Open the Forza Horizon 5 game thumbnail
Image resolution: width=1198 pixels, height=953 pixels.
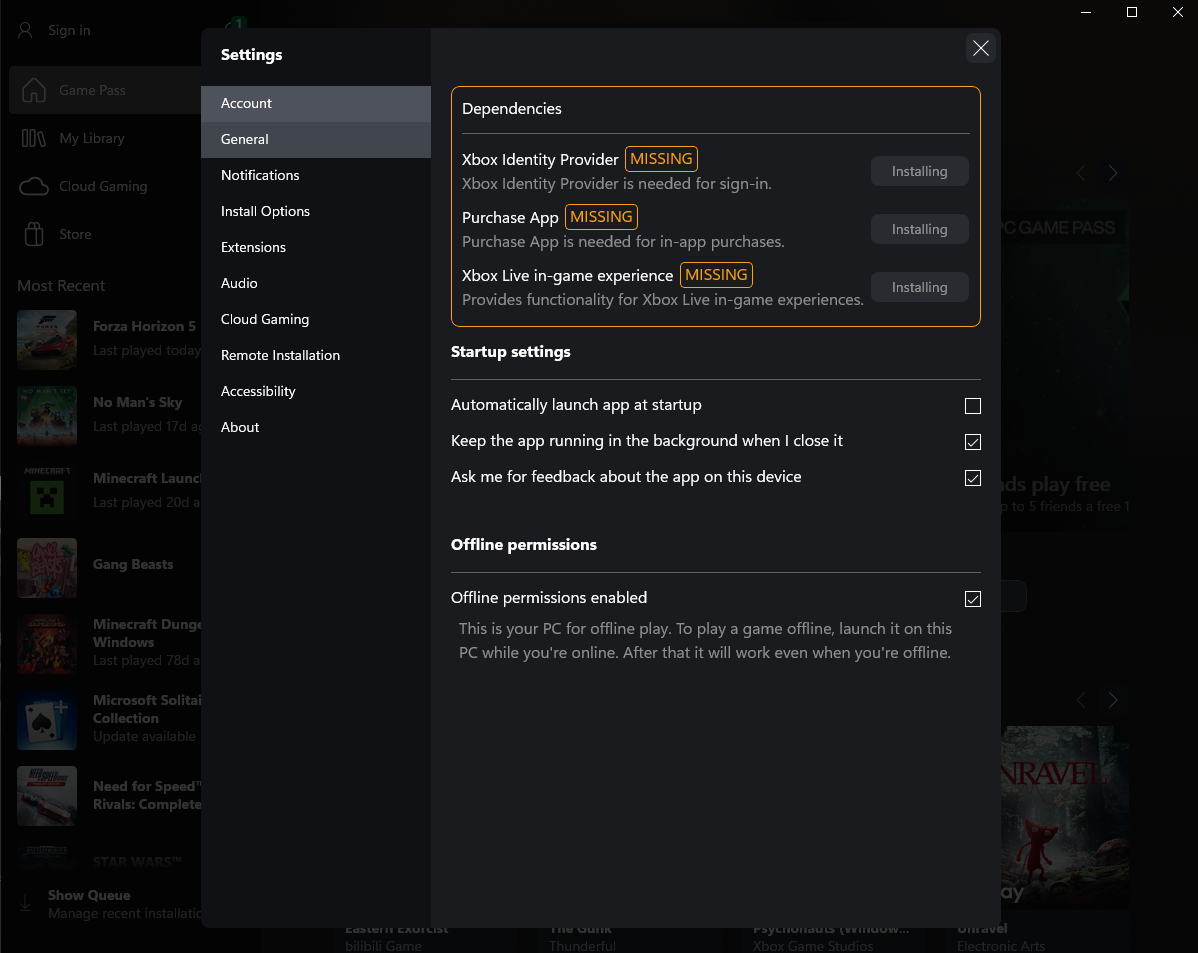47,339
